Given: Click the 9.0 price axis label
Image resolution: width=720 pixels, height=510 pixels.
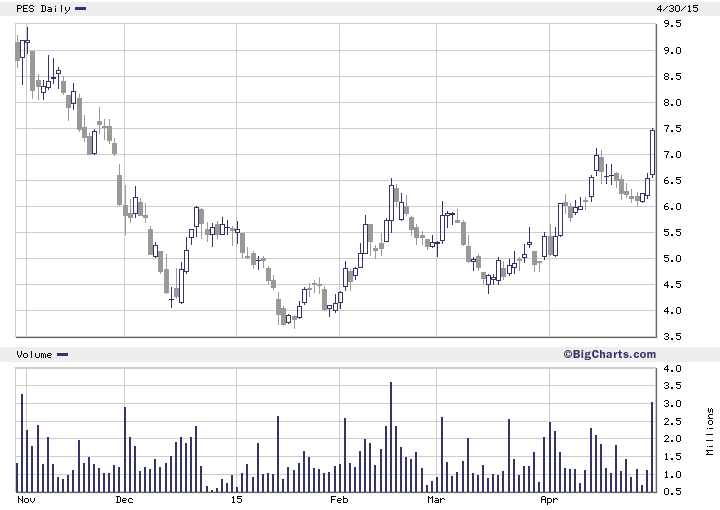Looking at the screenshot, I should 672,50.
